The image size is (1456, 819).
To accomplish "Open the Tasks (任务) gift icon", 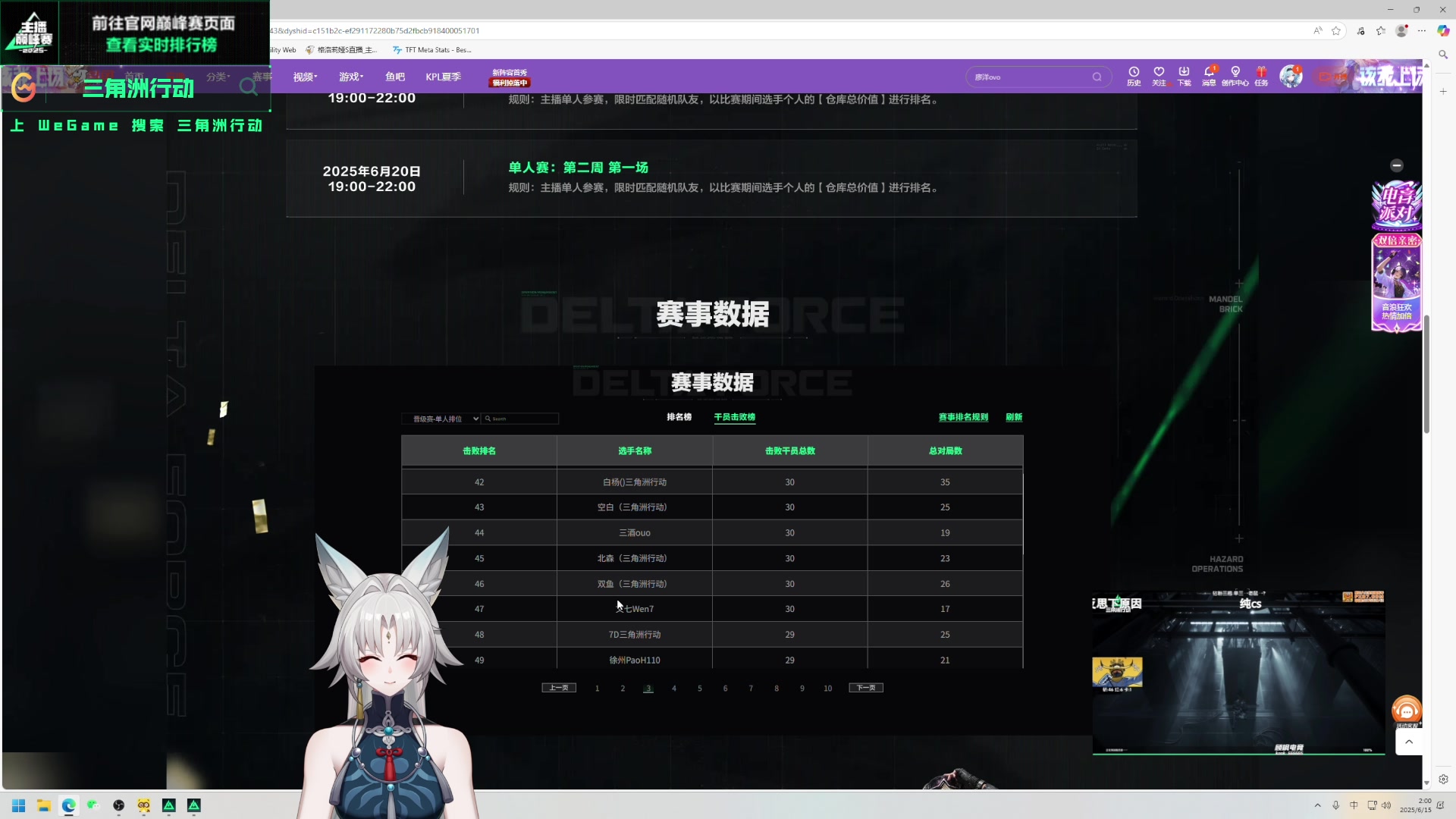I will (1261, 76).
